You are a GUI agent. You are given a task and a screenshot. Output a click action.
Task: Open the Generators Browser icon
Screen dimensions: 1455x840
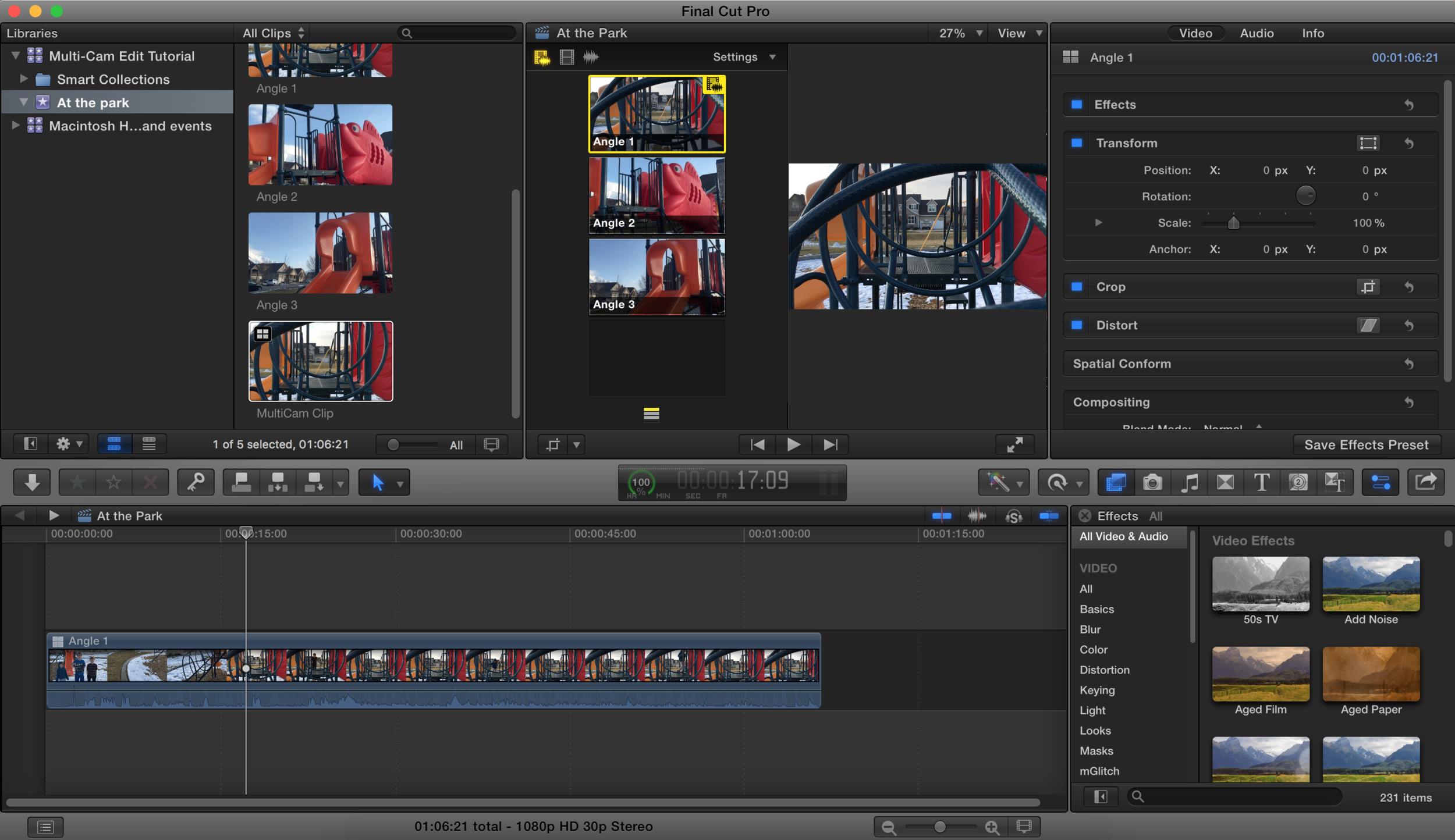click(x=1298, y=482)
